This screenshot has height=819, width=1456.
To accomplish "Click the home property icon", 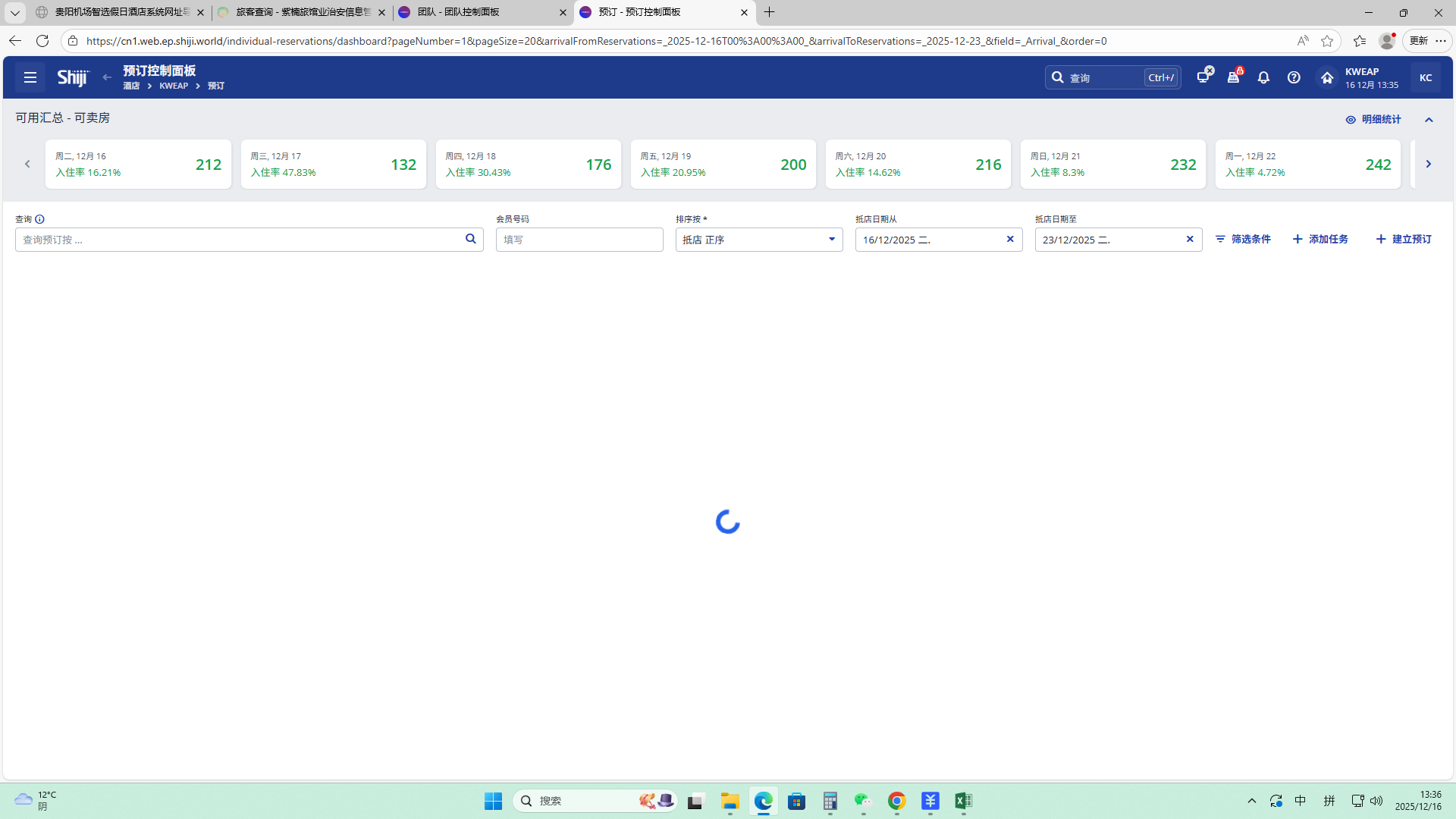I will (x=1327, y=77).
